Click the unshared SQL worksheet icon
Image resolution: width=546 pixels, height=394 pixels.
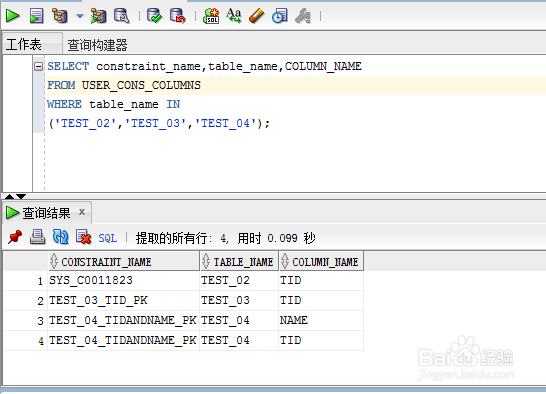[x=211, y=16]
